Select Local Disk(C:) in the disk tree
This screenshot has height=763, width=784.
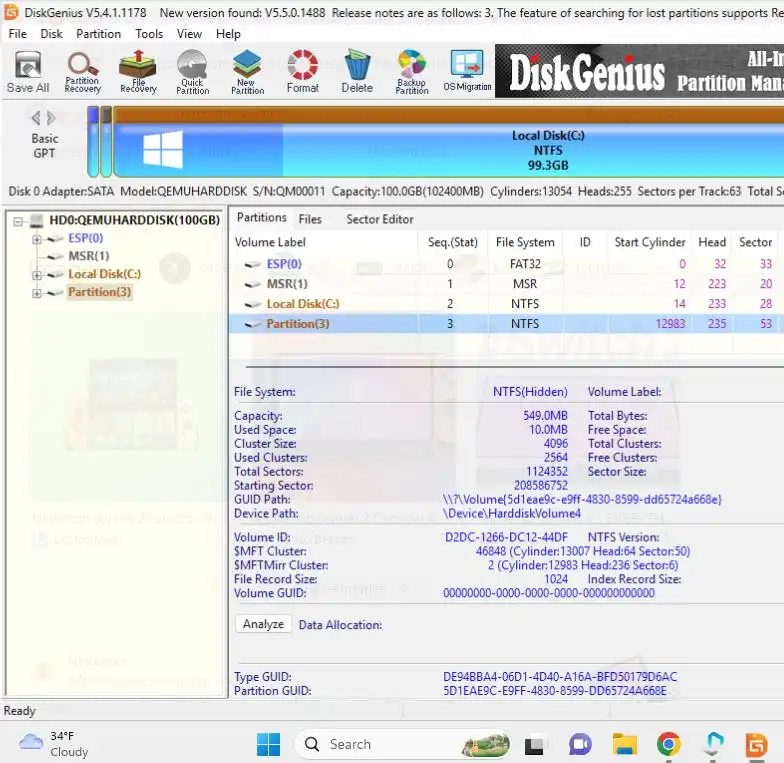104,274
